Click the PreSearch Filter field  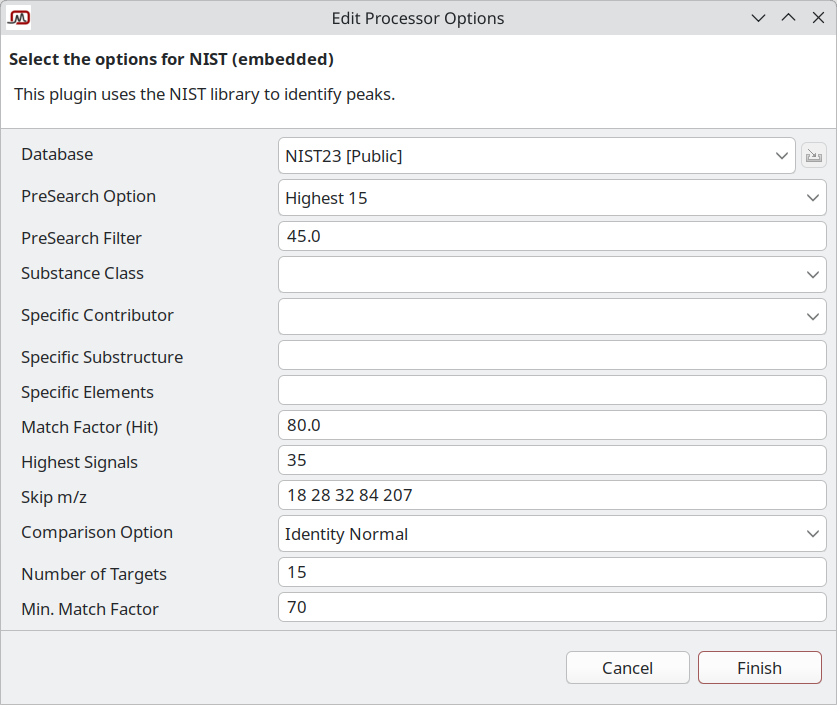pos(552,237)
